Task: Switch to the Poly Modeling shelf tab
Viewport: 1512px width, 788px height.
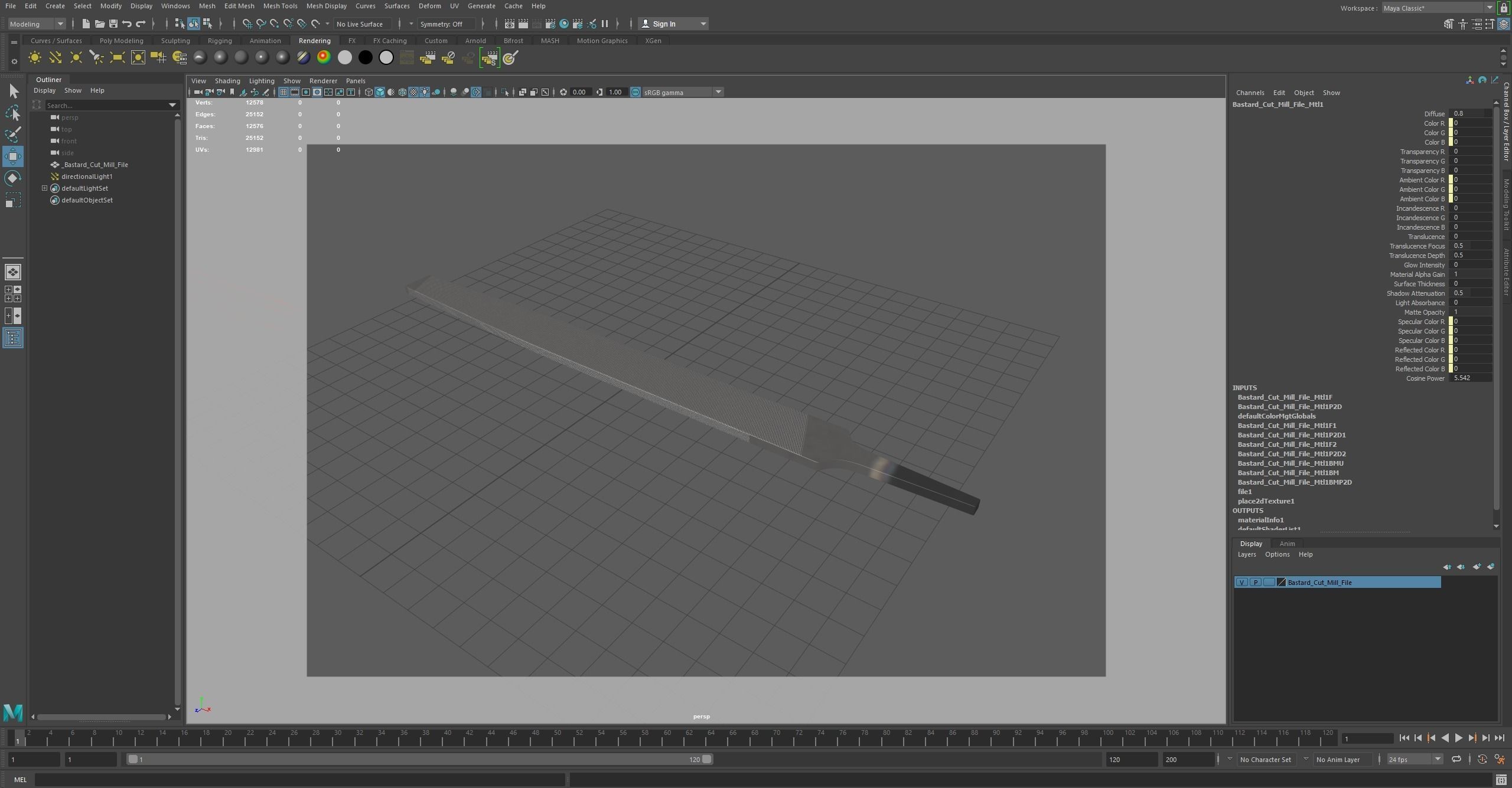Action: coord(121,41)
